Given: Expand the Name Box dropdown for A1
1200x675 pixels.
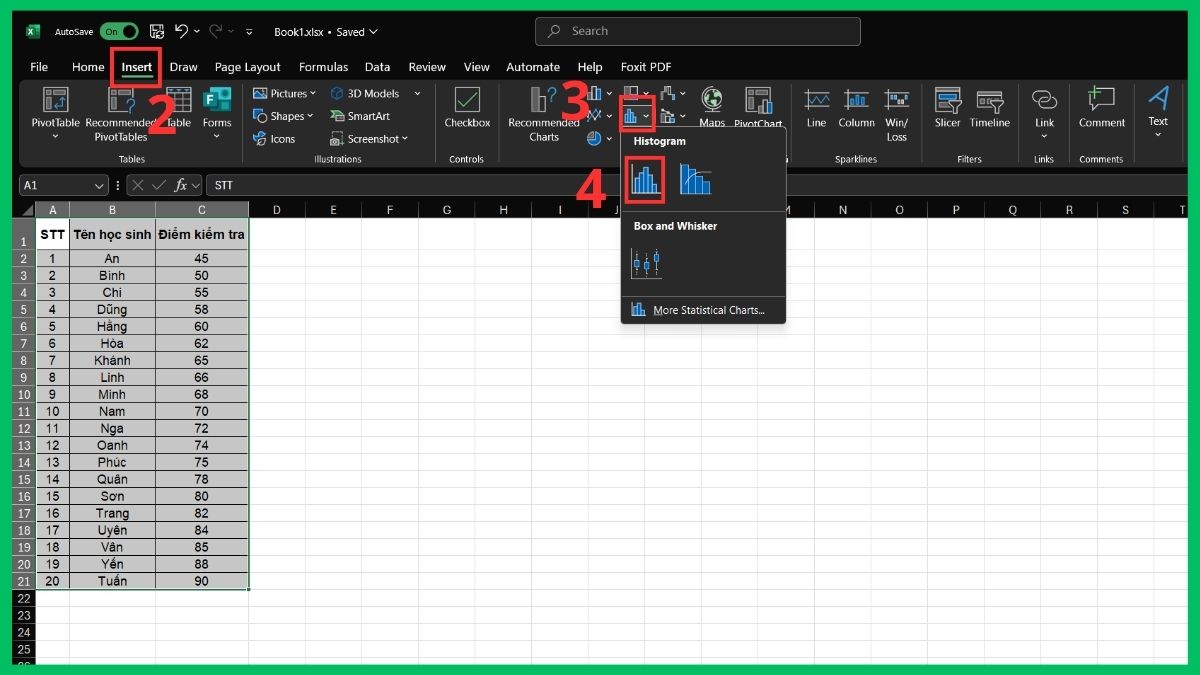Looking at the screenshot, I should pyautogui.click(x=99, y=186).
